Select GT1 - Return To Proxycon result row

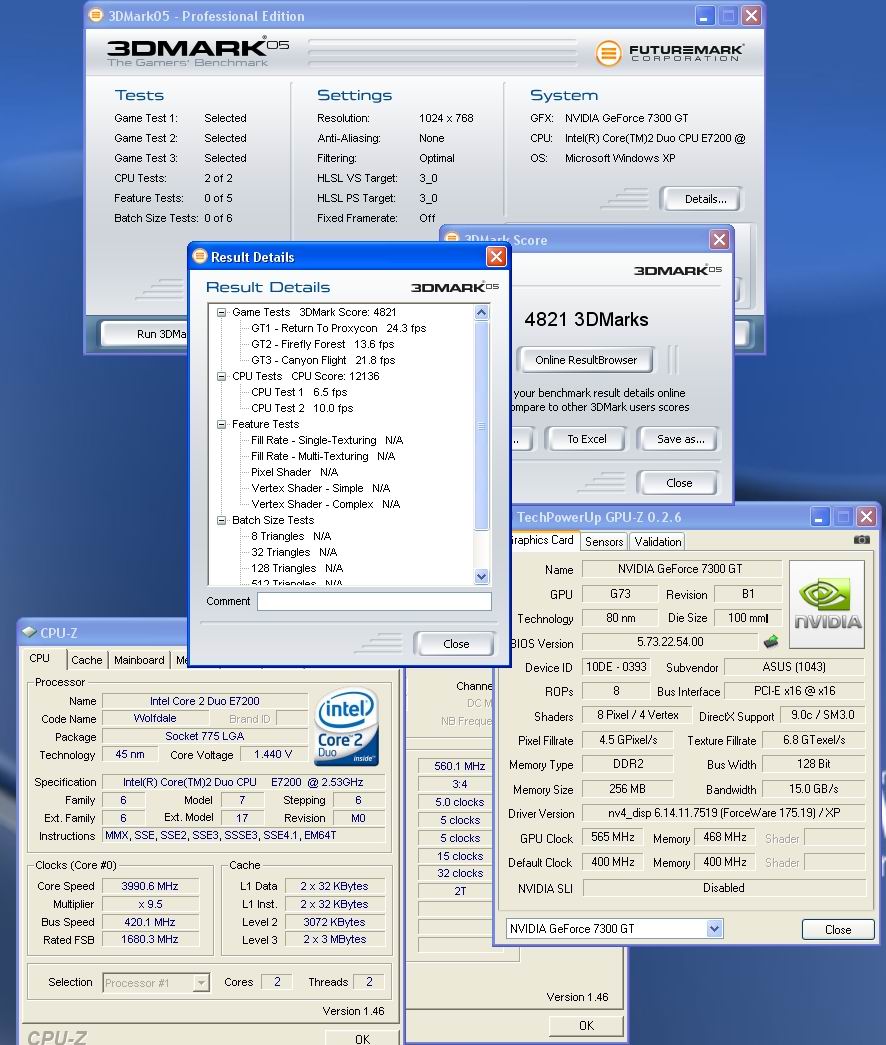point(338,328)
